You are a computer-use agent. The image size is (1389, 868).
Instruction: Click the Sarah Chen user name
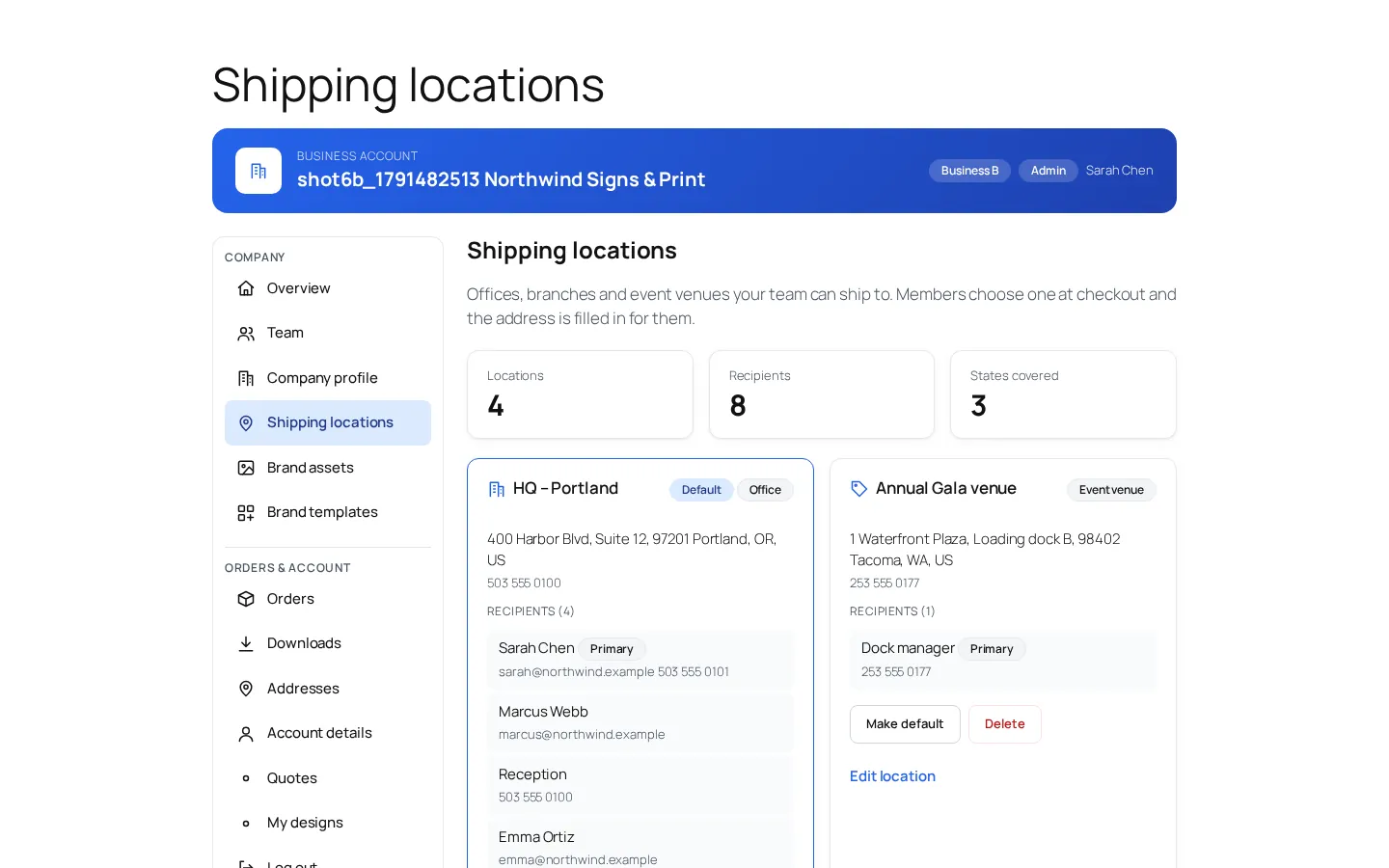pos(1120,171)
